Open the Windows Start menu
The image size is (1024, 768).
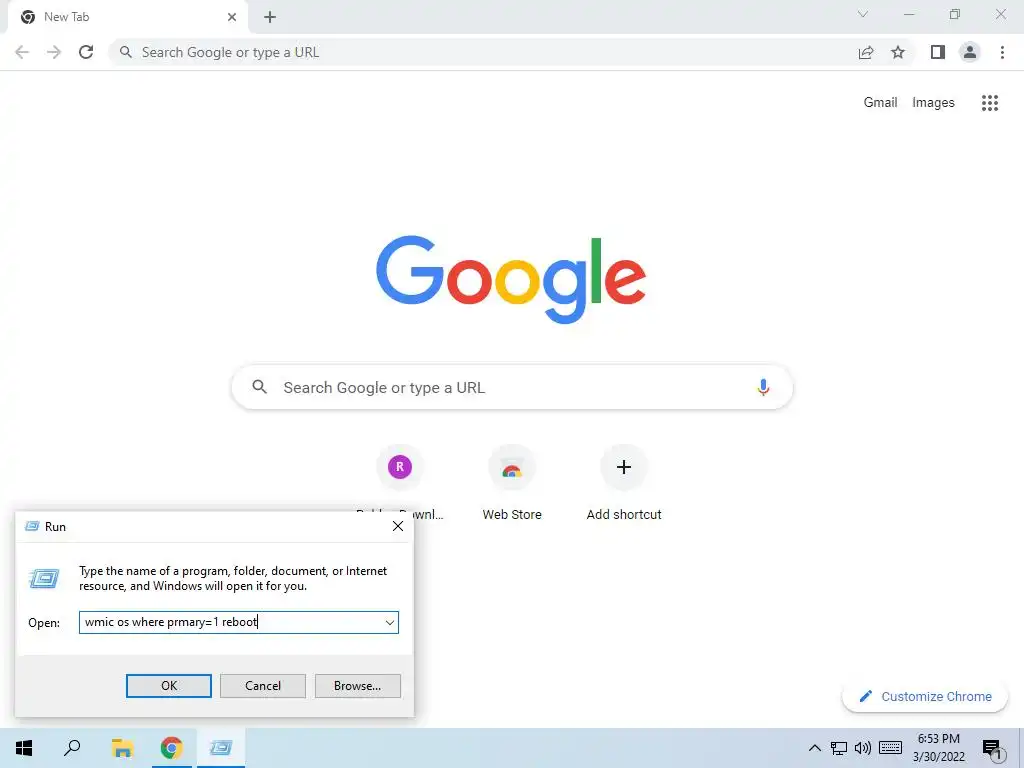tap(24, 748)
